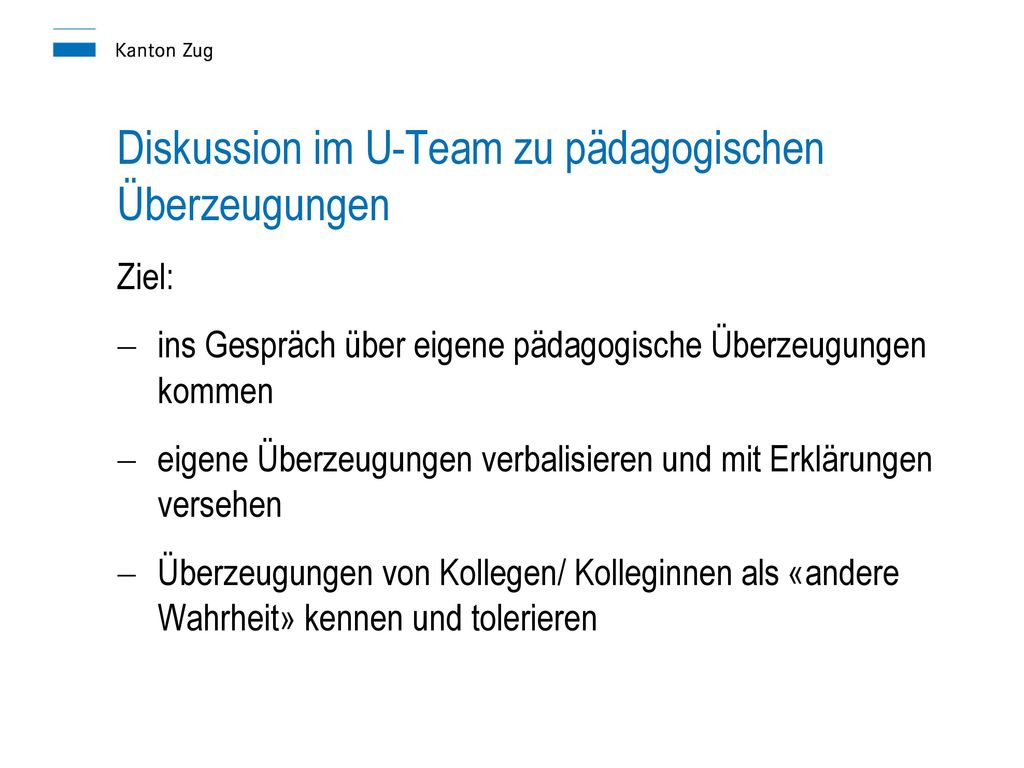Click the first bullet dash before ins Gespräch

127,347
